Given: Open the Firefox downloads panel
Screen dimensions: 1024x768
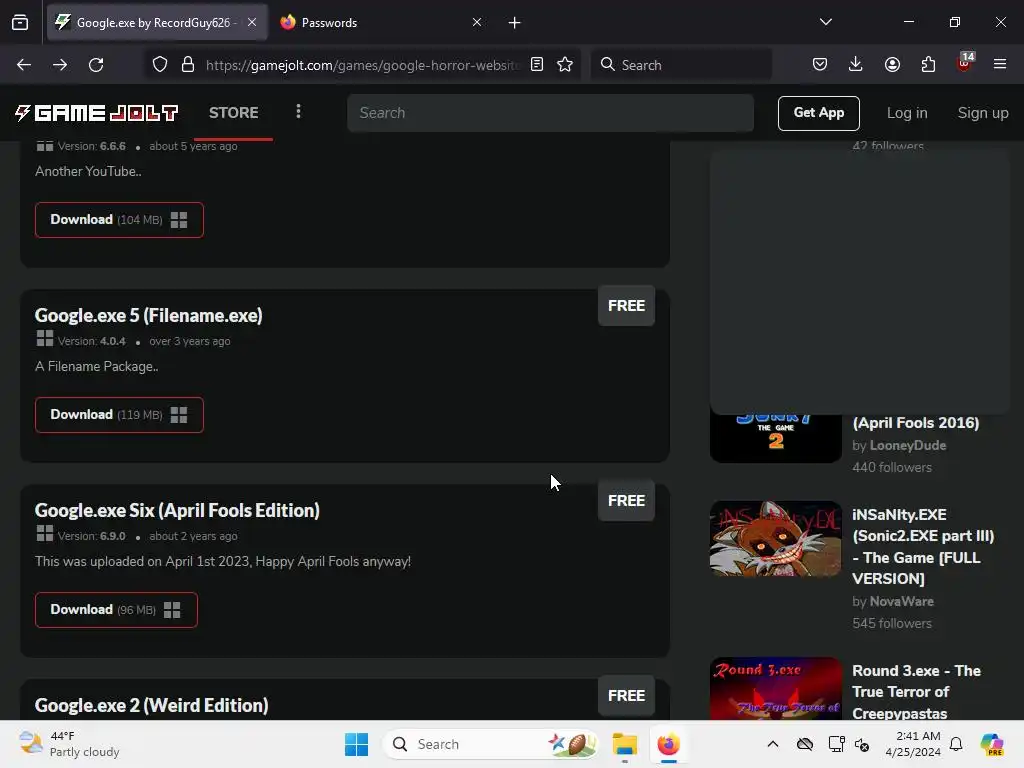Looking at the screenshot, I should pyautogui.click(x=856, y=65).
